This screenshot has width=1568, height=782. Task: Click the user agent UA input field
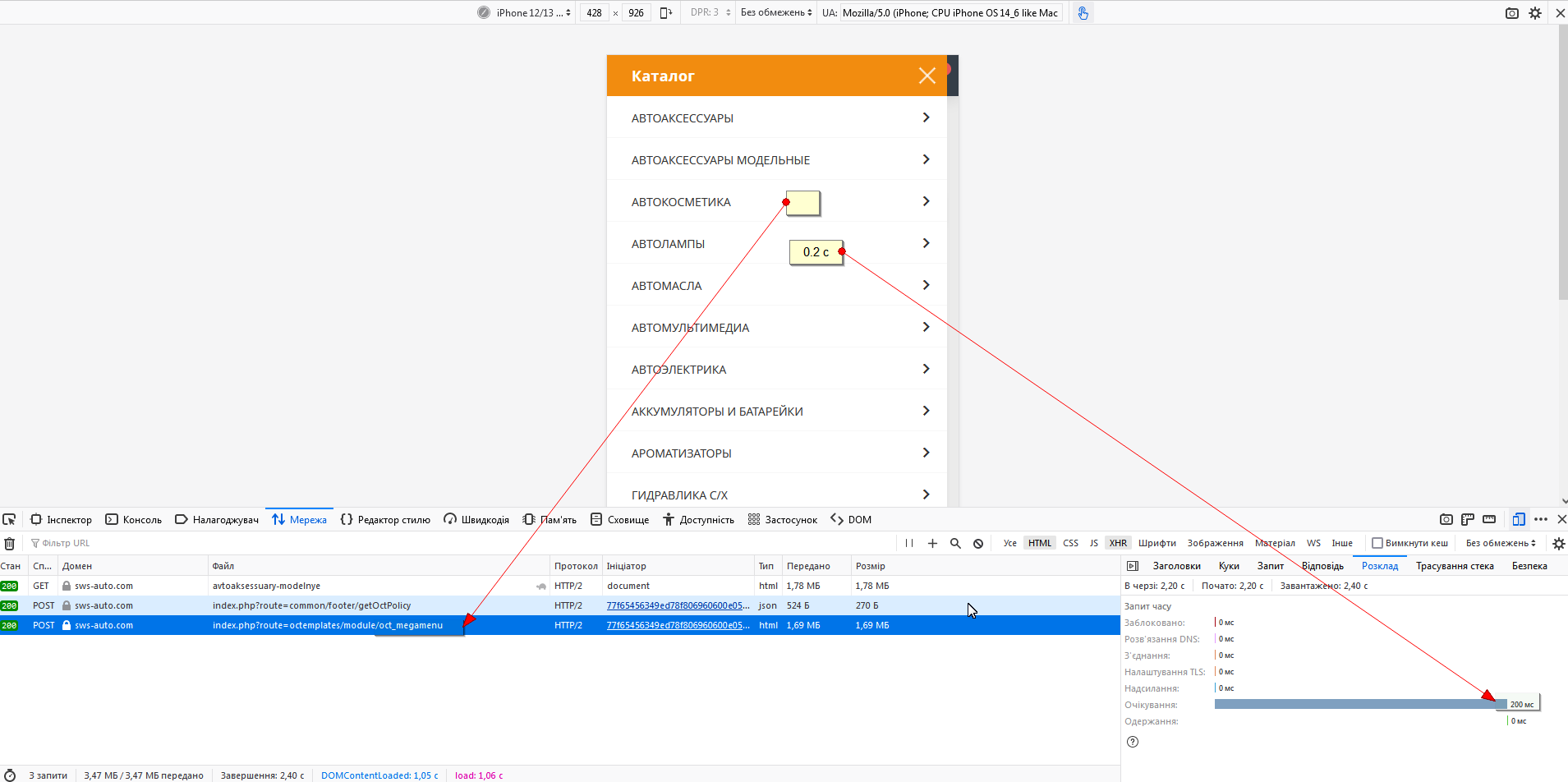coord(950,12)
